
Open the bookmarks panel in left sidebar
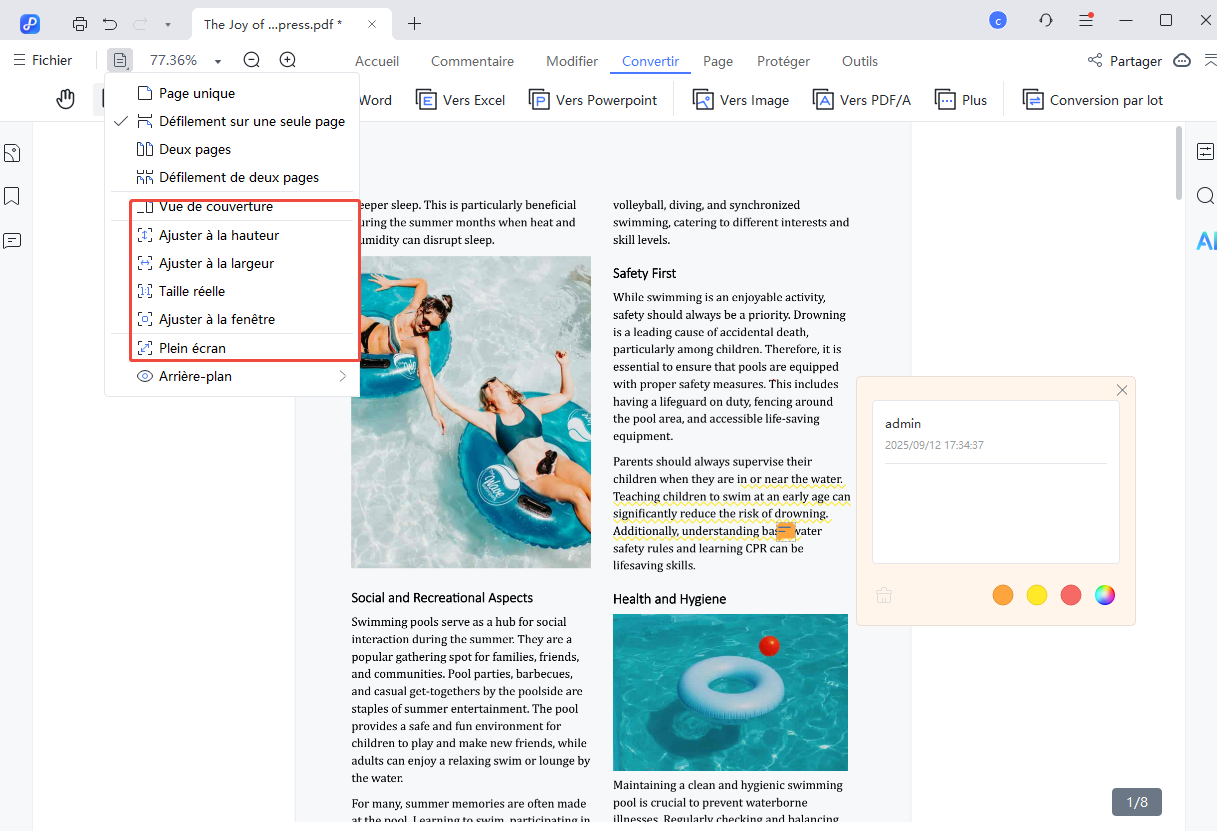[x=12, y=196]
